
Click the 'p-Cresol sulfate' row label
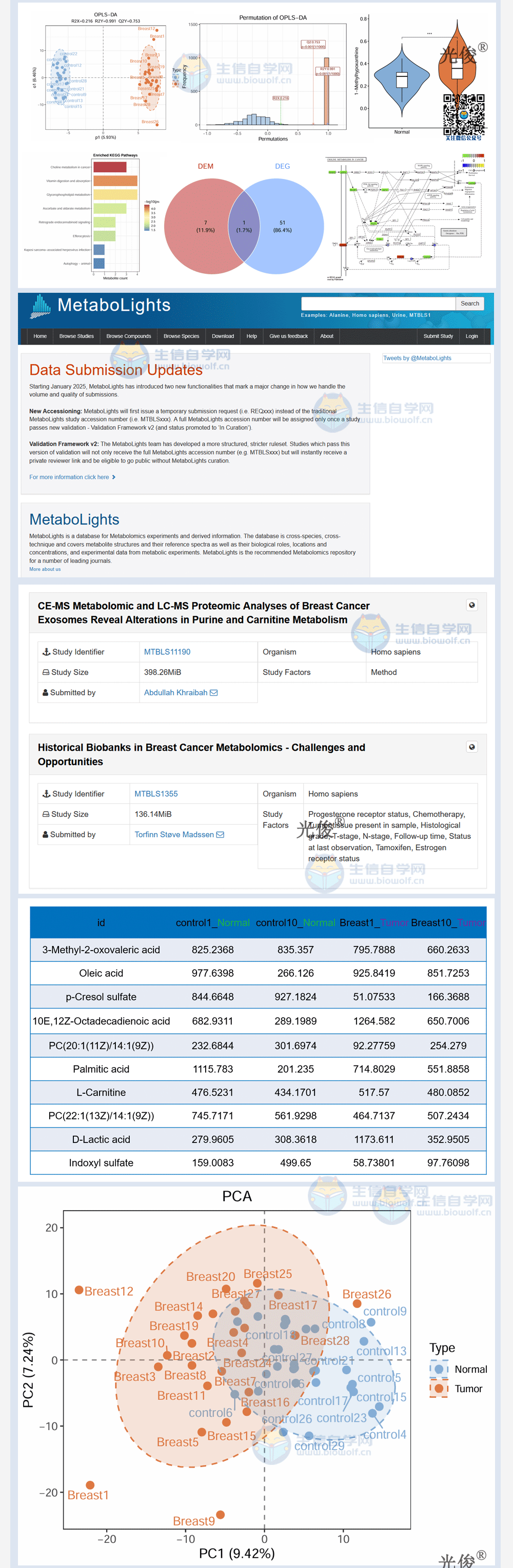coord(101,997)
